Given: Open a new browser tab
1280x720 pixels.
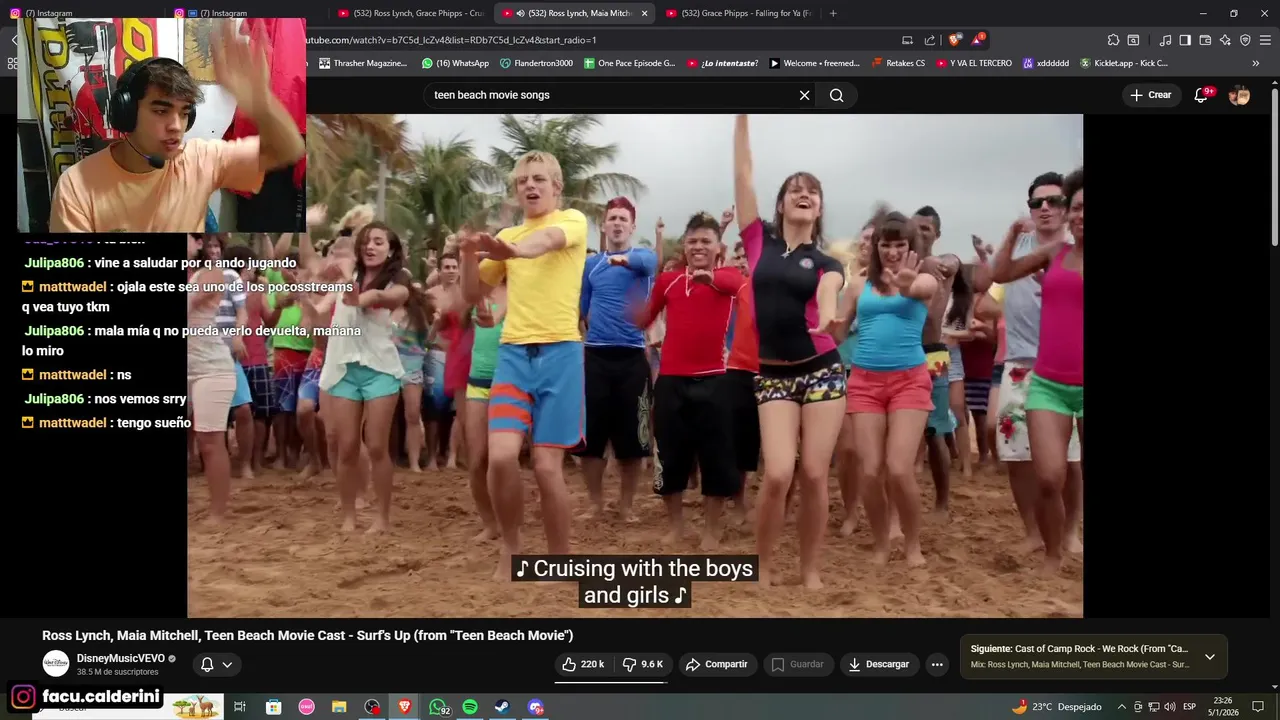Looking at the screenshot, I should pos(833,13).
